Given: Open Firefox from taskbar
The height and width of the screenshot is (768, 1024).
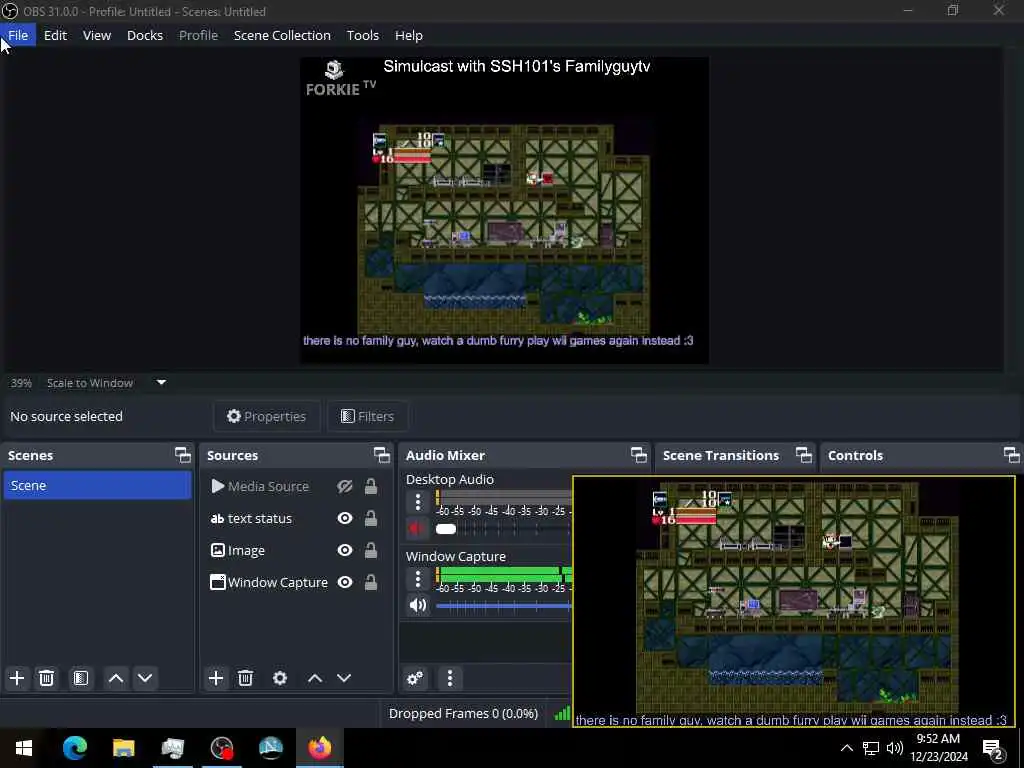Looking at the screenshot, I should click(319, 748).
